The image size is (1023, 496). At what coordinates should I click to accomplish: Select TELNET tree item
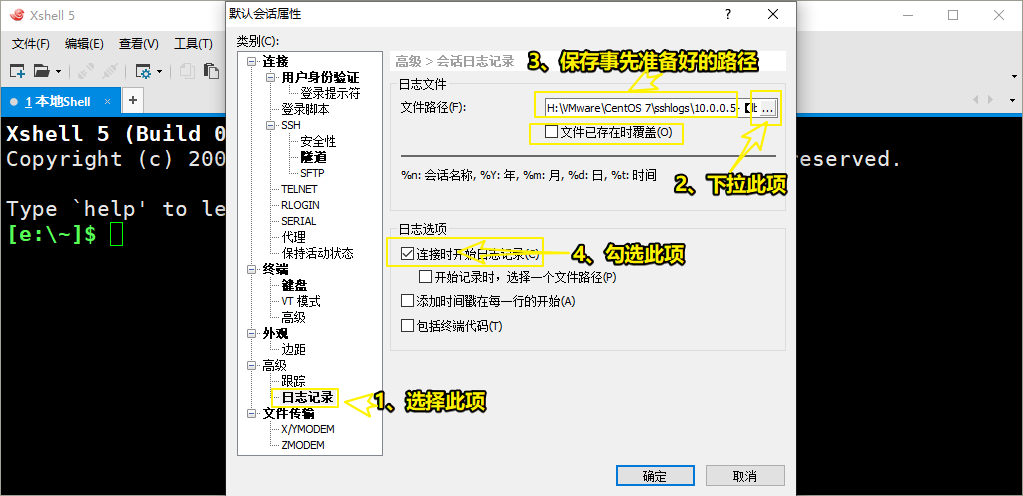pyautogui.click(x=299, y=189)
